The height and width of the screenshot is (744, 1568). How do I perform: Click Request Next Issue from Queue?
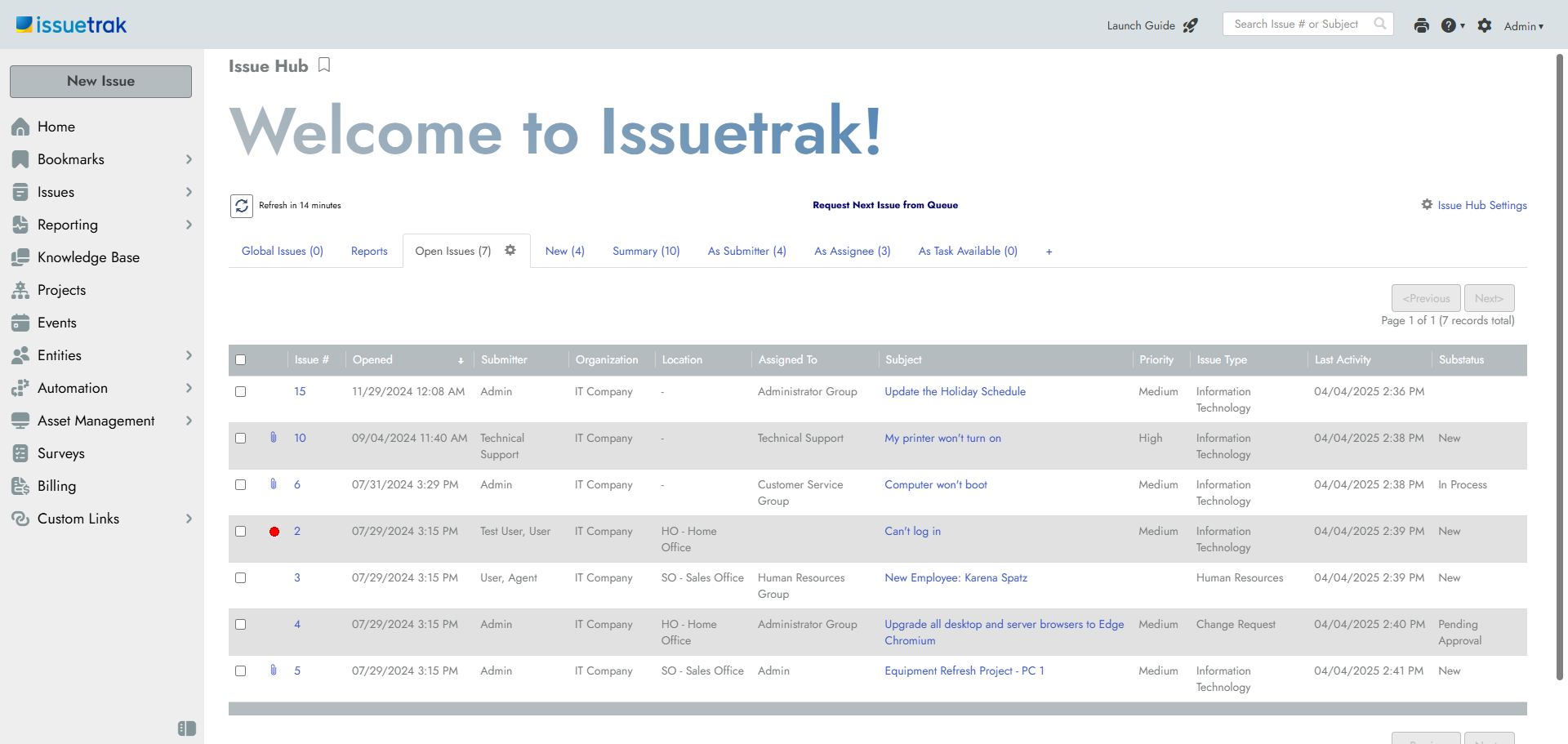click(885, 205)
